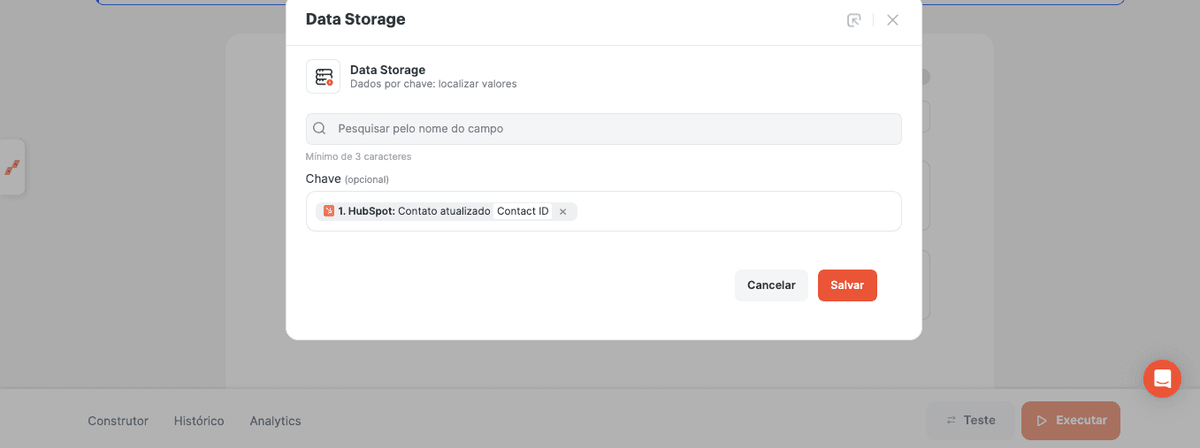1200x448 pixels.
Task: Click 'Dados por chave: localizar valores' text
Action: 433,84
